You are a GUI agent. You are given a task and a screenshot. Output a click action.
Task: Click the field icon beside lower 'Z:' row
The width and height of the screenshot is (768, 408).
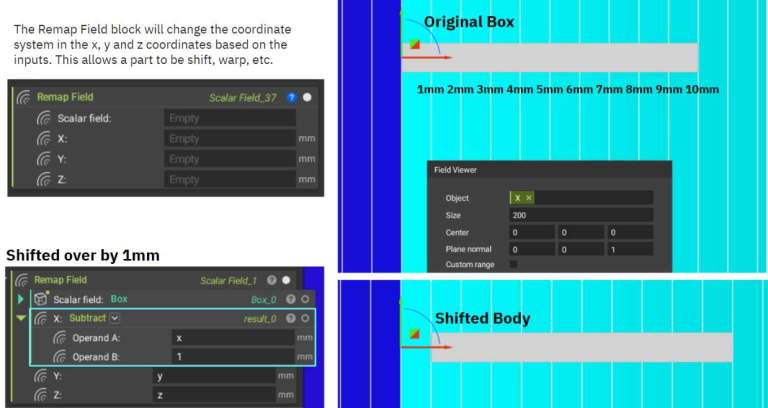[41, 395]
